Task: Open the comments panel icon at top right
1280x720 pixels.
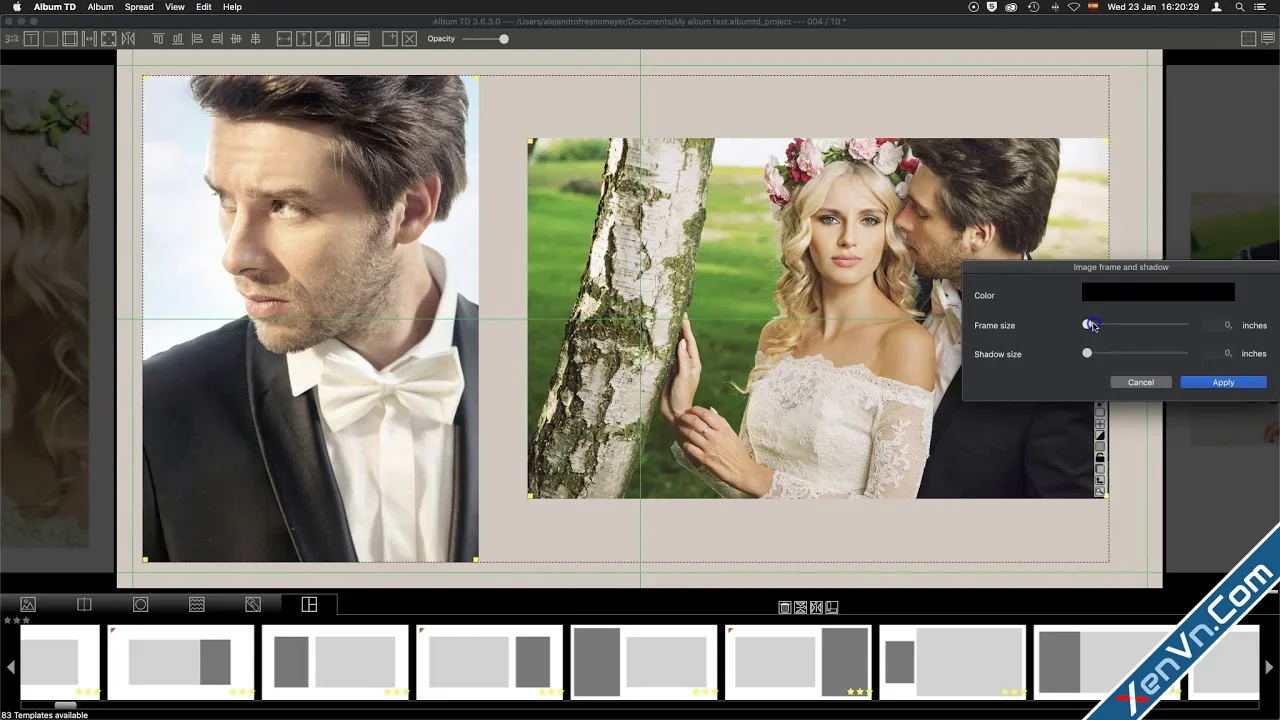Action: 1268,39
